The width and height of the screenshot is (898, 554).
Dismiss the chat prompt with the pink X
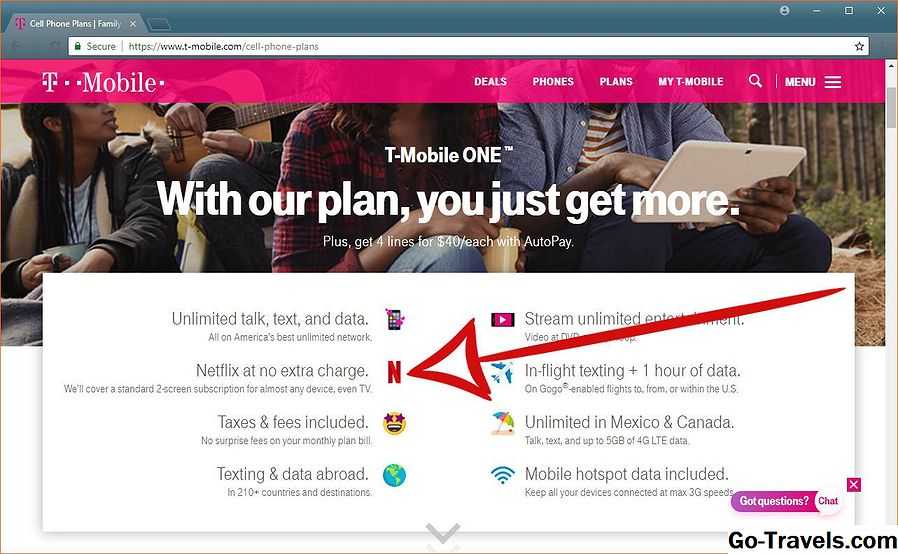pos(853,485)
